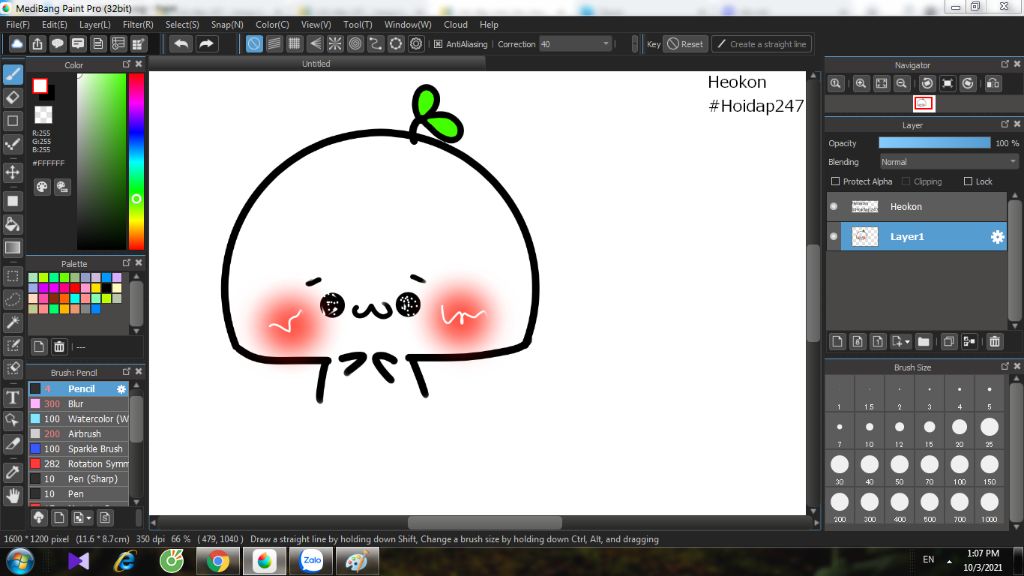Image resolution: width=1024 pixels, height=576 pixels.
Task: Select the Text tool
Action: (12, 397)
